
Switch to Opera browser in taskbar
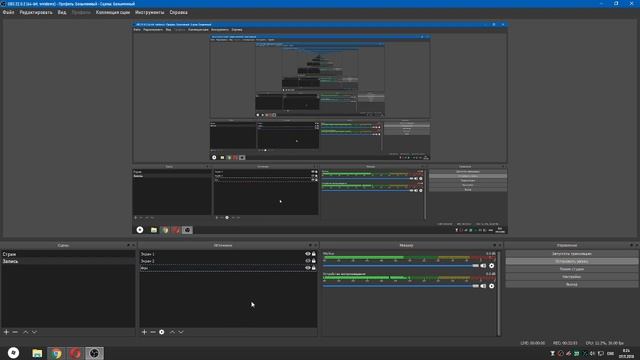pos(75,353)
